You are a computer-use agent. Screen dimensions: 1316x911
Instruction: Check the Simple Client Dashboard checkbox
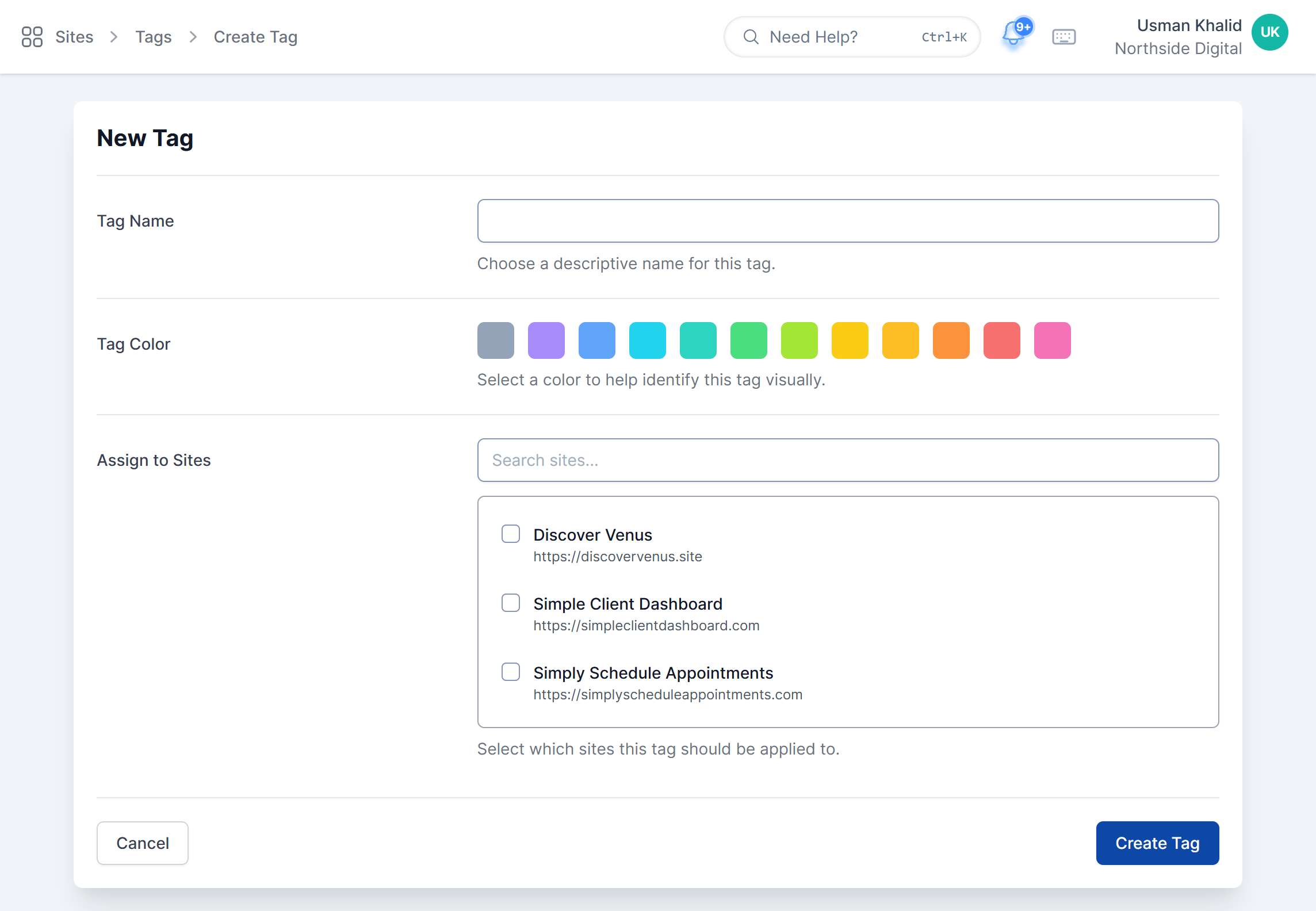coord(511,603)
